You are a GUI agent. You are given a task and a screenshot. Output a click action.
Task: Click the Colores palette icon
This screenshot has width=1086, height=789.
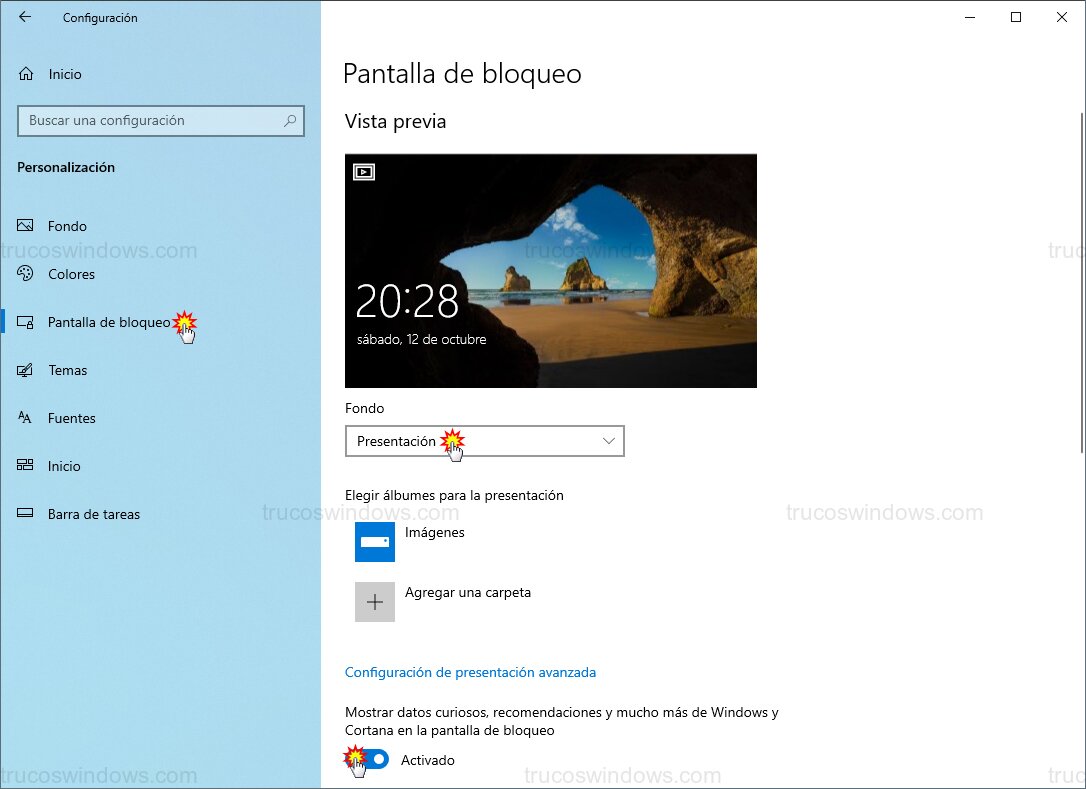[x=26, y=274]
